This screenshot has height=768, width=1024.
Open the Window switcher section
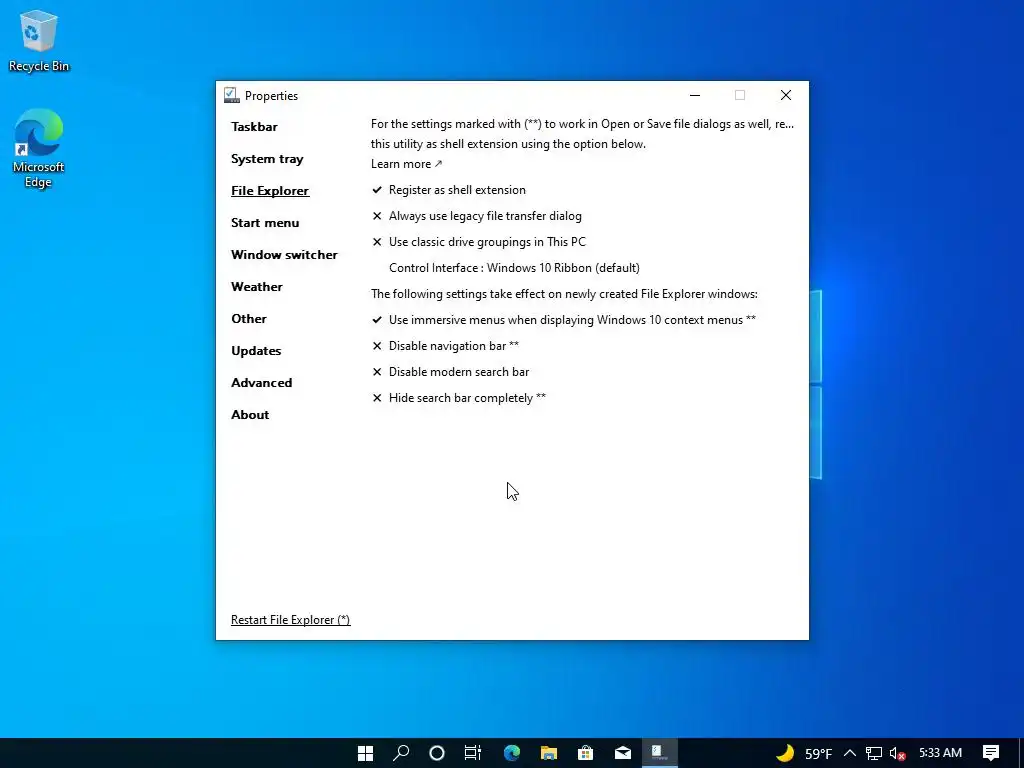point(284,255)
